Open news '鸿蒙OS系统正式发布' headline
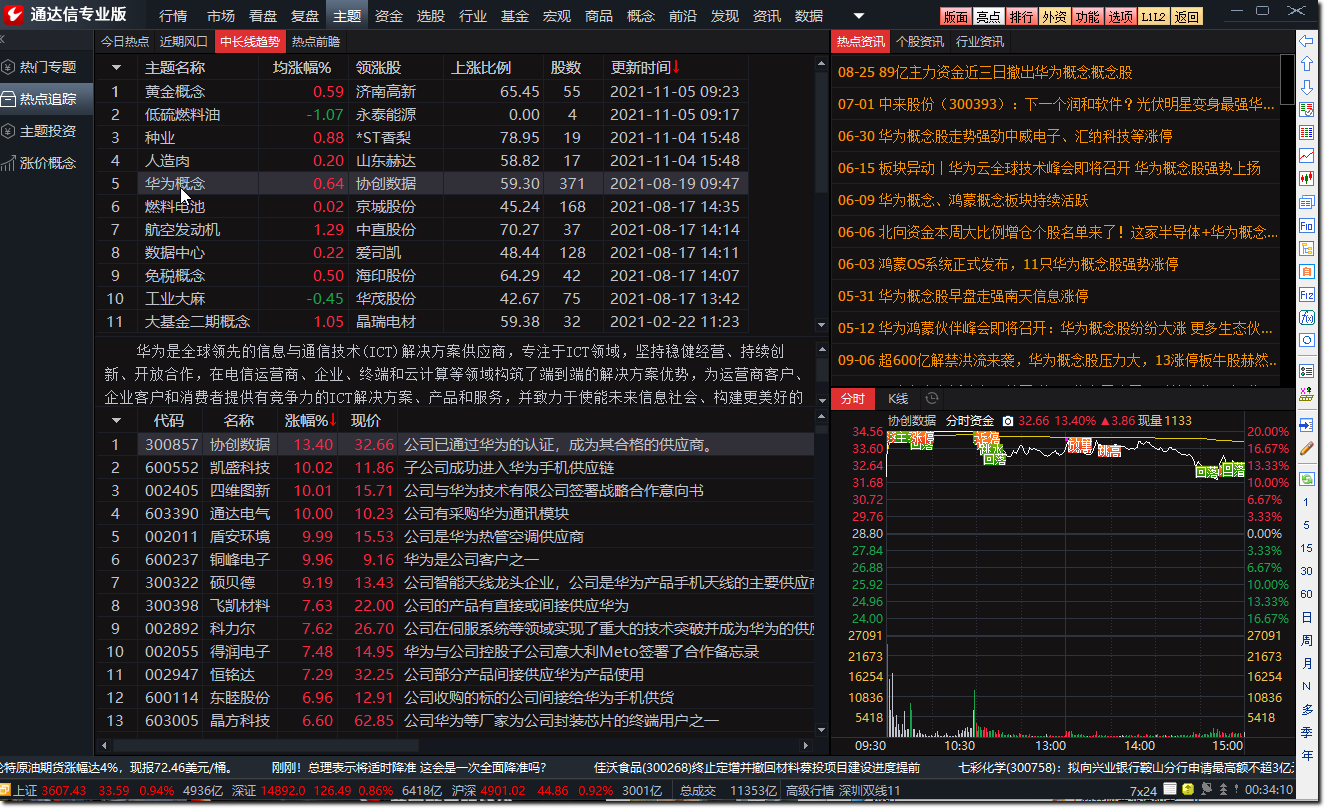This screenshot has height=809, width=1327. coord(1008,264)
